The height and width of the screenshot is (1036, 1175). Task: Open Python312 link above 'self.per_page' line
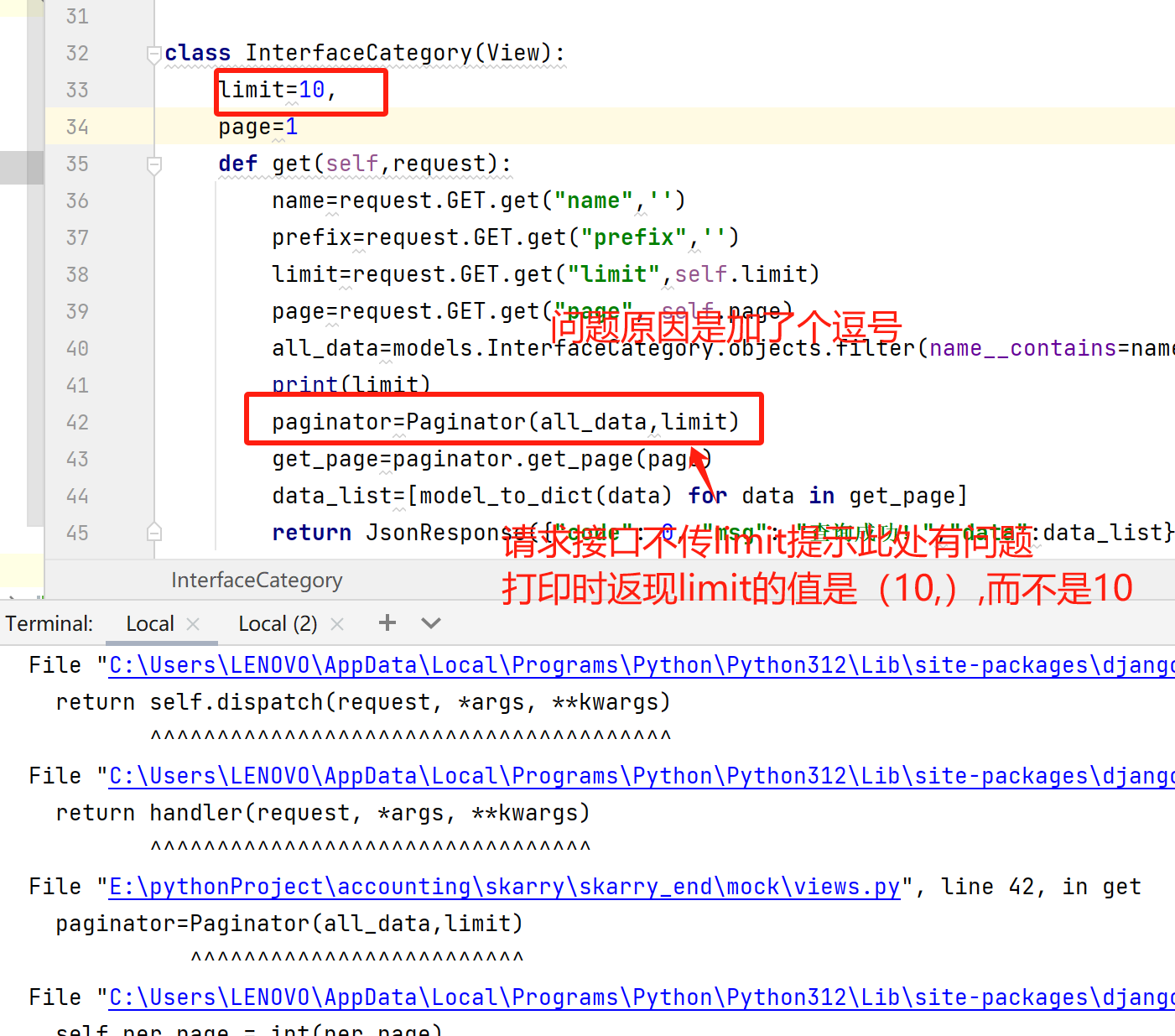[642, 997]
